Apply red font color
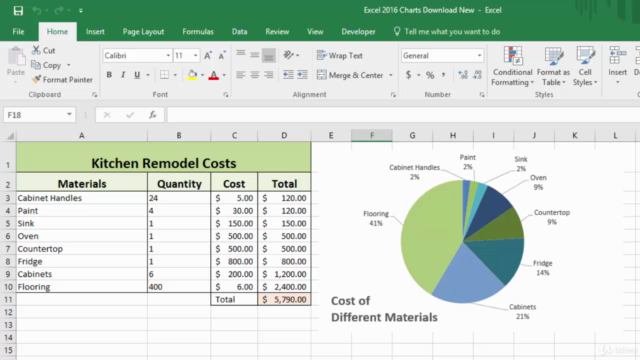Screen dimensions: 640x360 pos(213,75)
